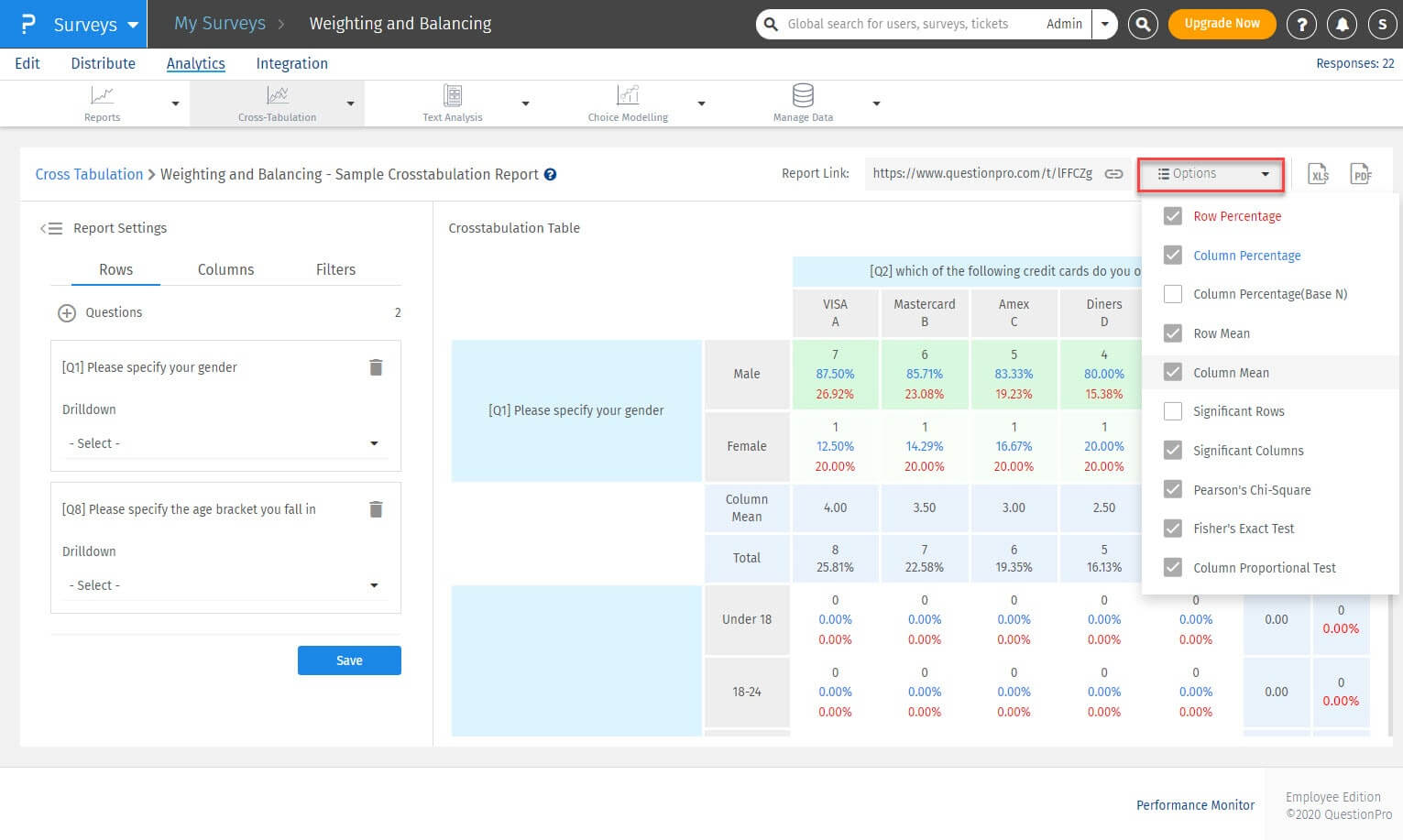
Task: Uncheck the Row Percentage checkbox
Action: click(x=1172, y=216)
